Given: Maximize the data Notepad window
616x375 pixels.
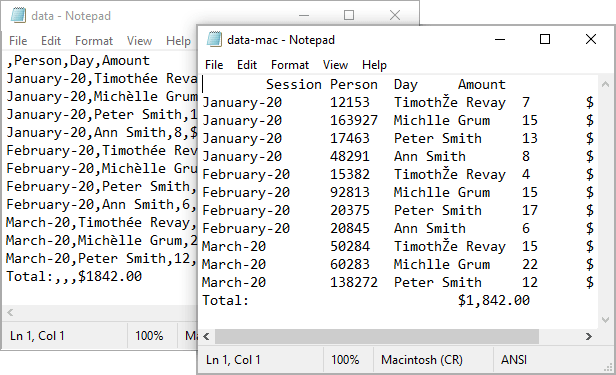Looking at the screenshot, I should coord(349,15).
